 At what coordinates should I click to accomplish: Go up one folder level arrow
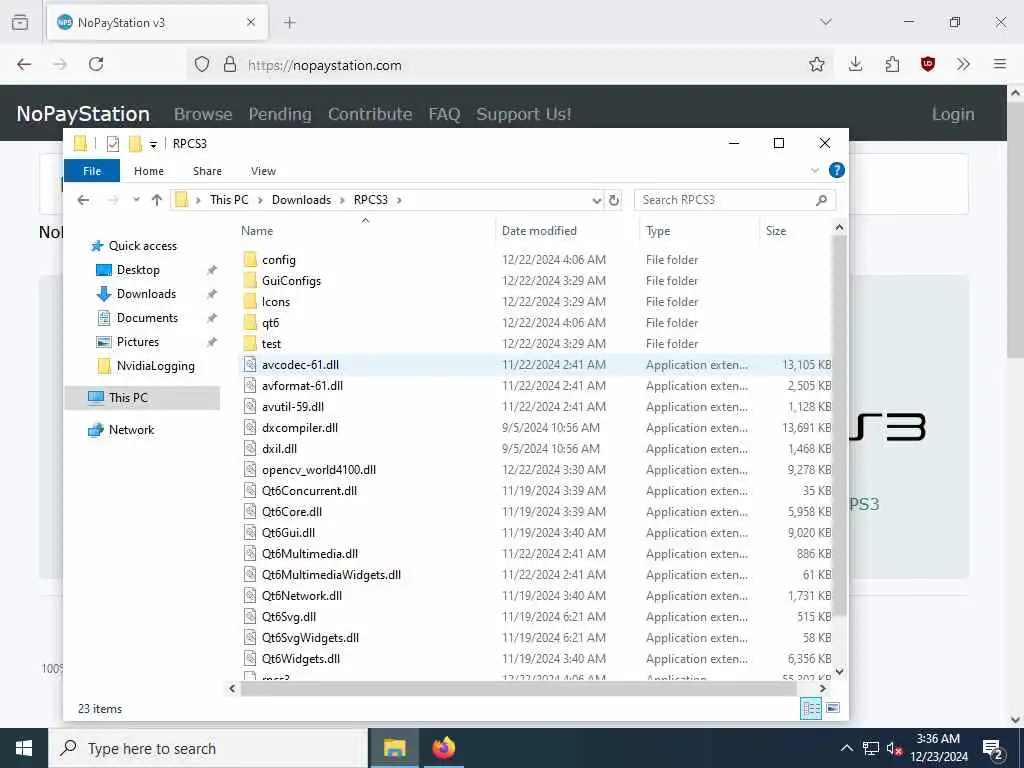click(x=157, y=200)
